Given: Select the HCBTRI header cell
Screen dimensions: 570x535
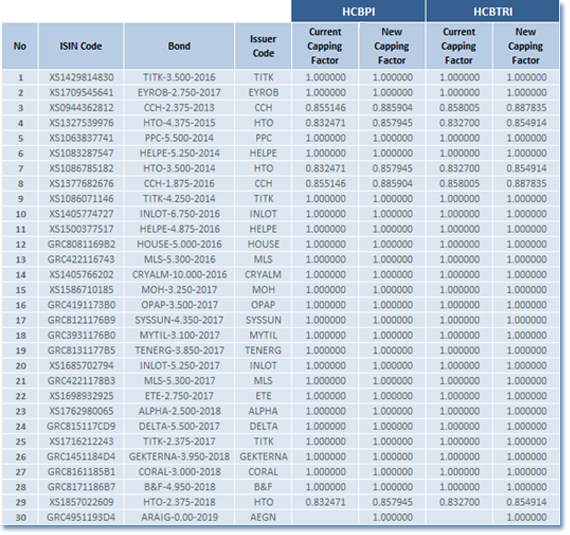Looking at the screenshot, I should 493,11.
